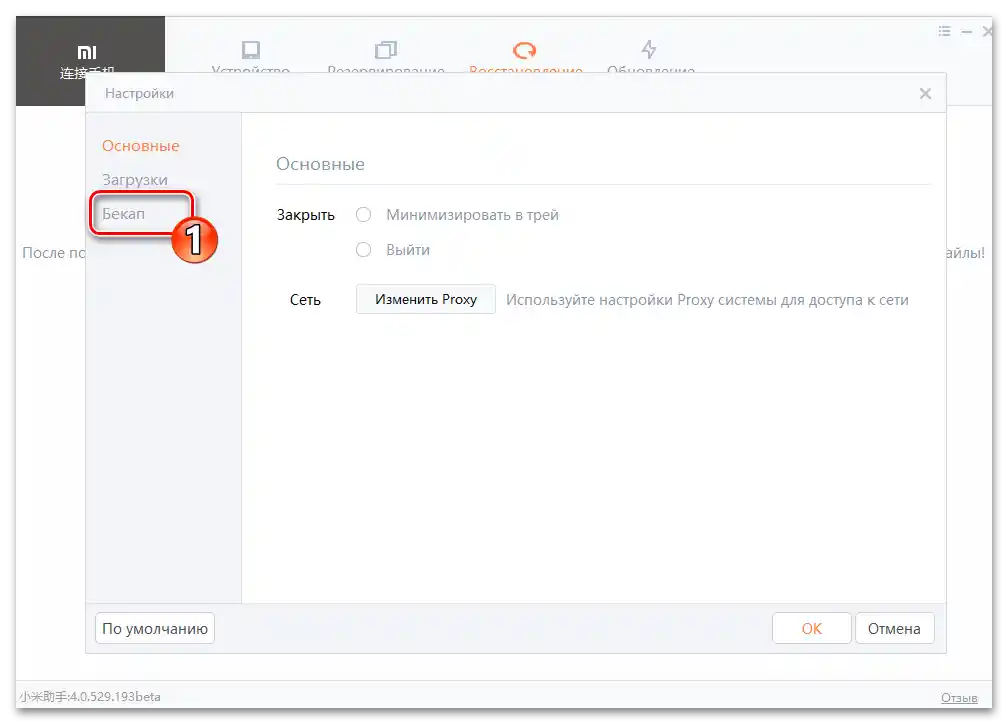Click the Отмена button
Screen dimensions: 1008x724
pyautogui.click(x=894, y=628)
